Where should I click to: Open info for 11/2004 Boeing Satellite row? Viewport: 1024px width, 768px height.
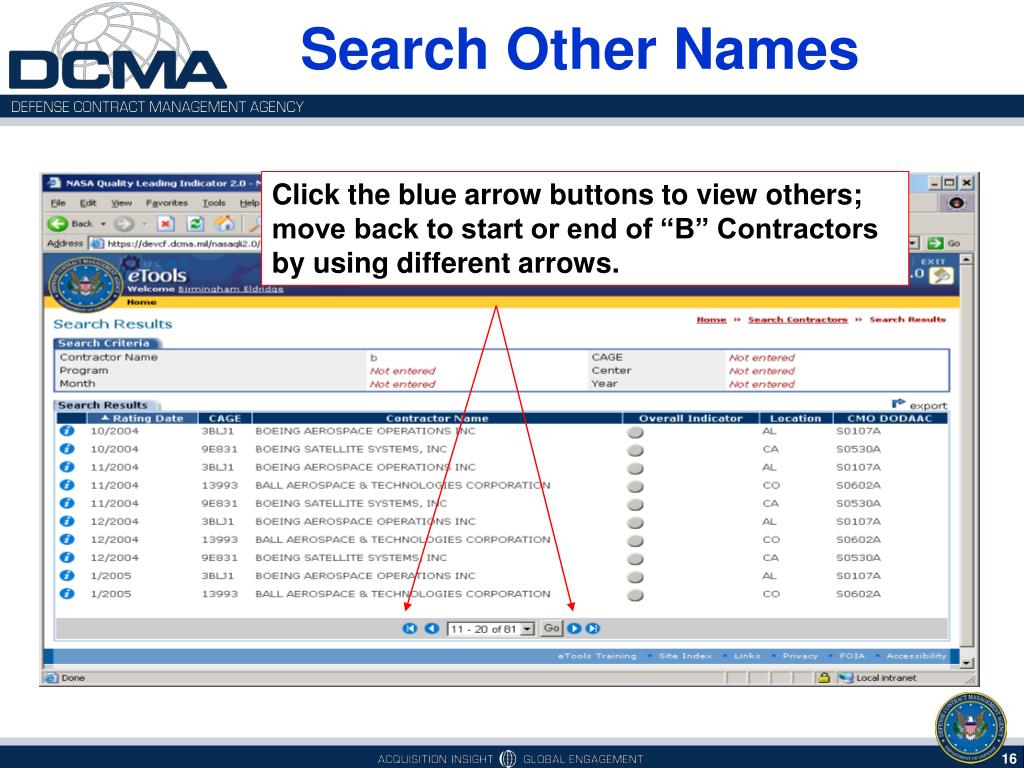(67, 504)
